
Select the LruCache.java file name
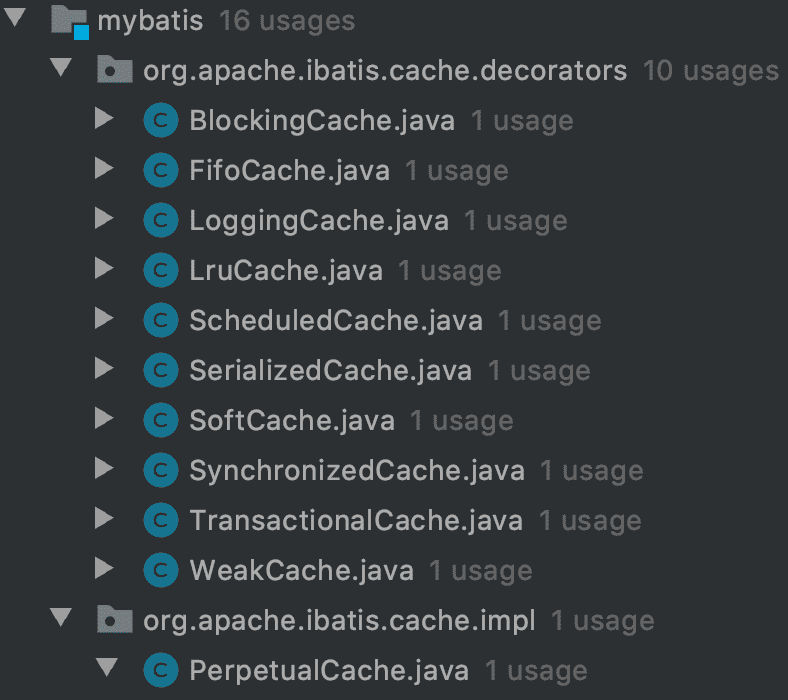coord(286,270)
